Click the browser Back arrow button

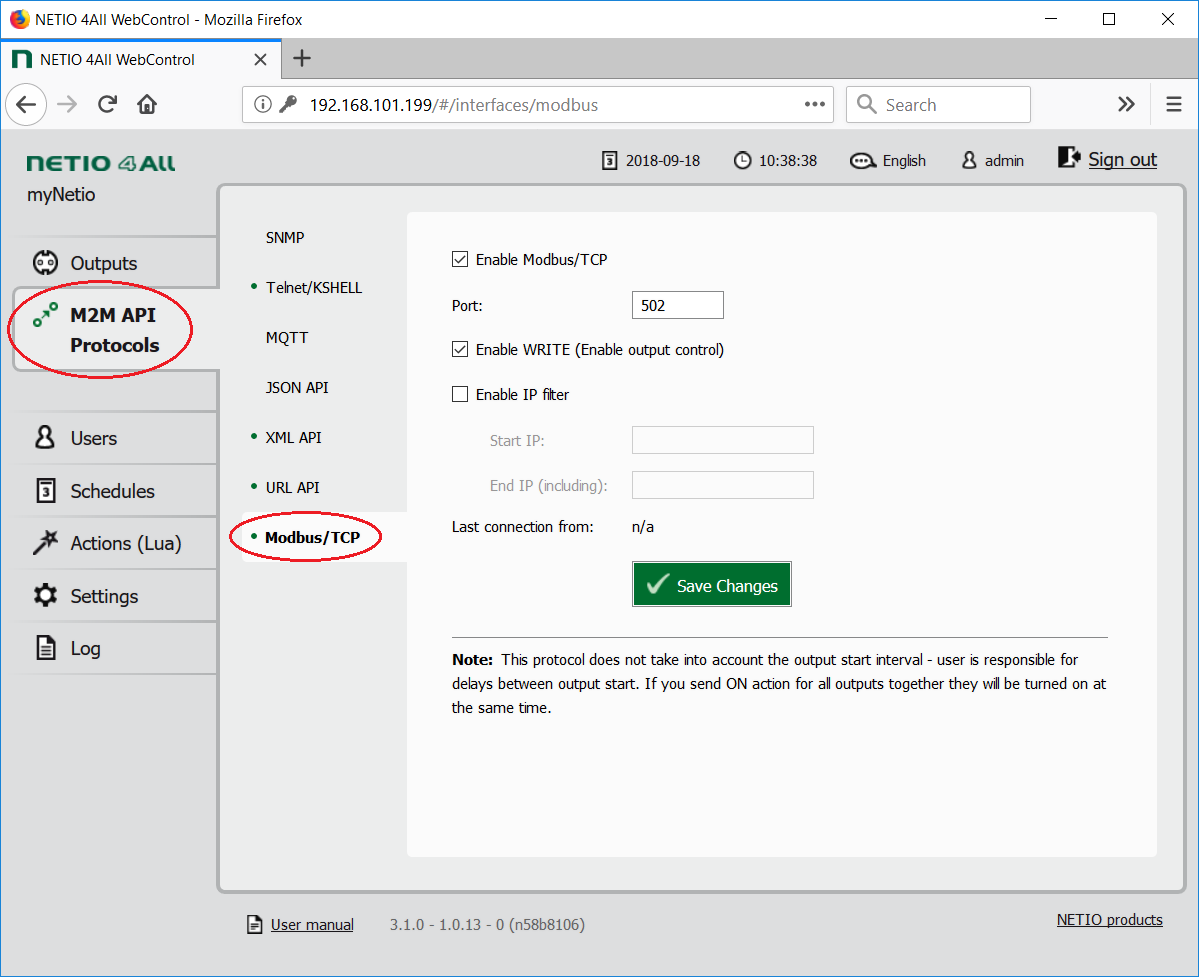[27, 105]
